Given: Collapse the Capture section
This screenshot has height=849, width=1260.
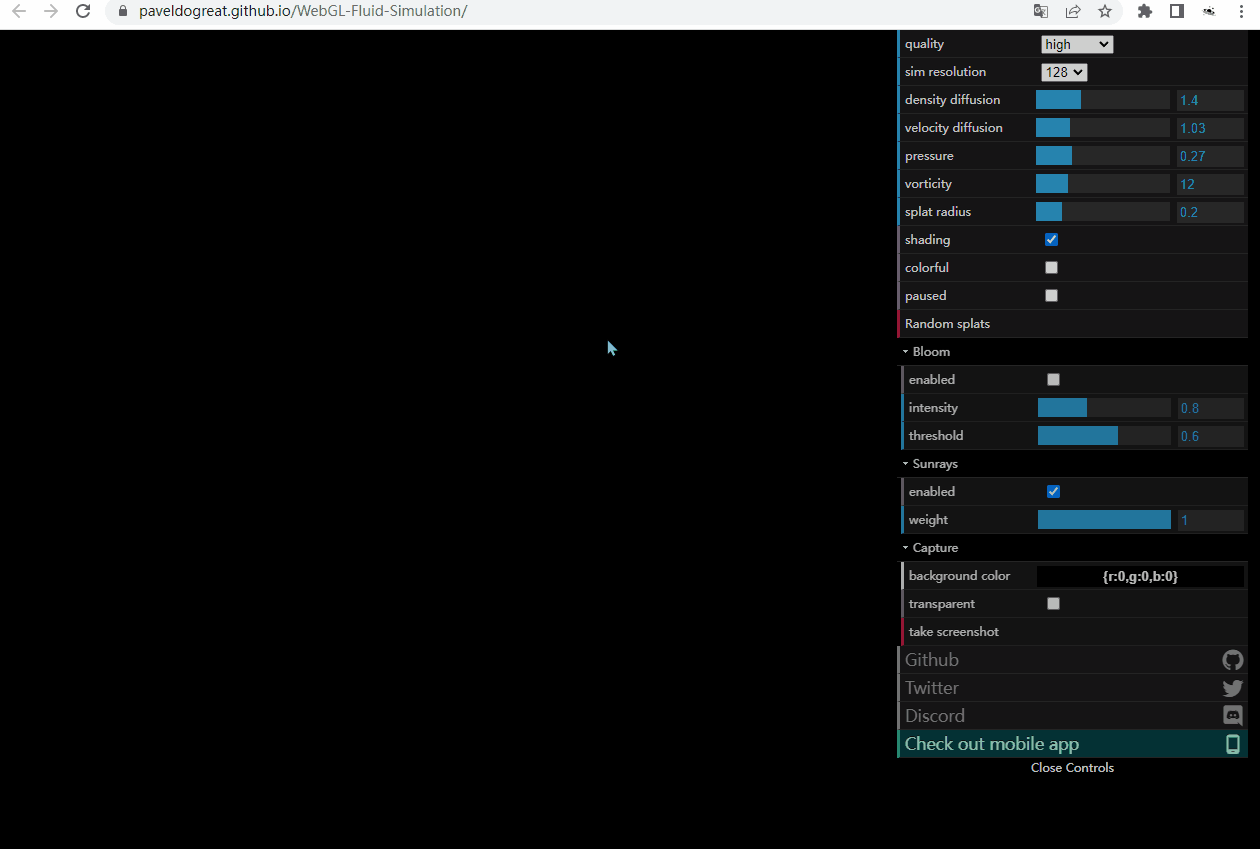Looking at the screenshot, I should 1073,548.
